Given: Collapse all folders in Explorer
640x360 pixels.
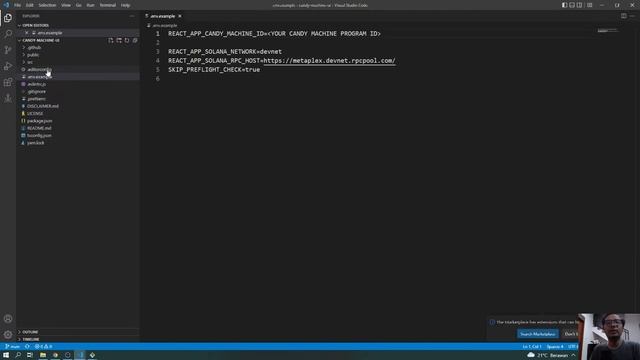Looking at the screenshot, I should click(135, 40).
